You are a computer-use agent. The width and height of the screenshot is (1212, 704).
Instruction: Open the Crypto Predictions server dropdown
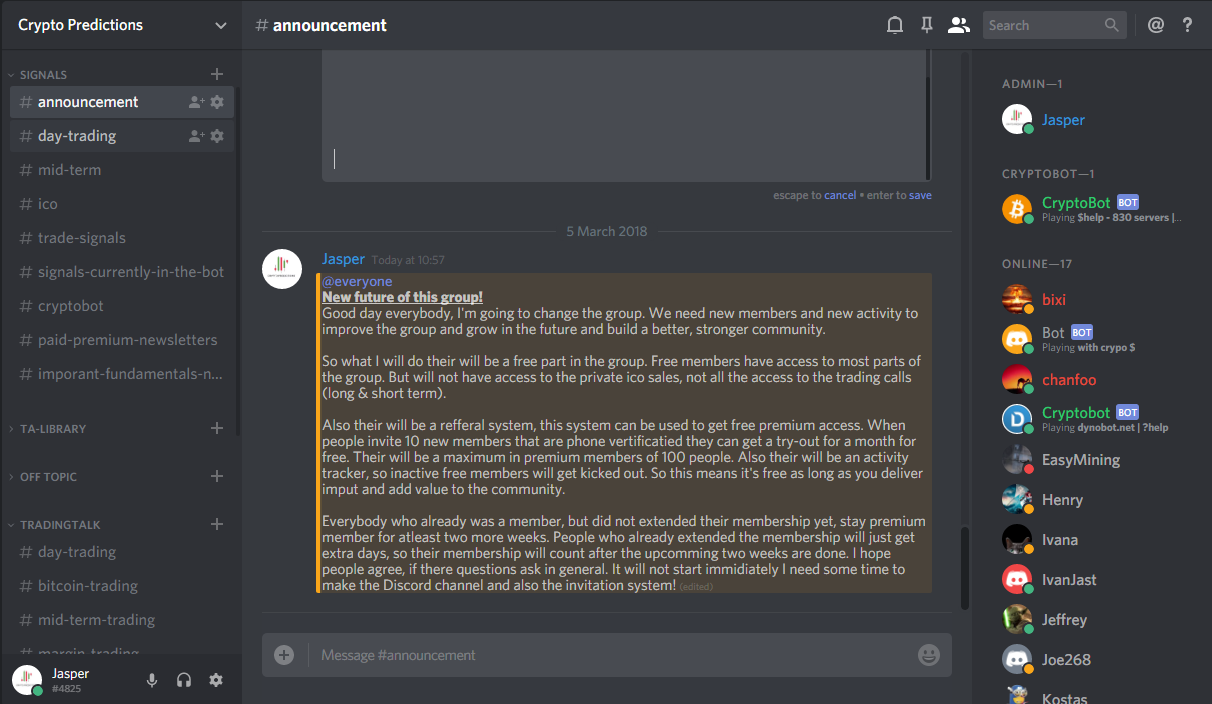[121, 25]
